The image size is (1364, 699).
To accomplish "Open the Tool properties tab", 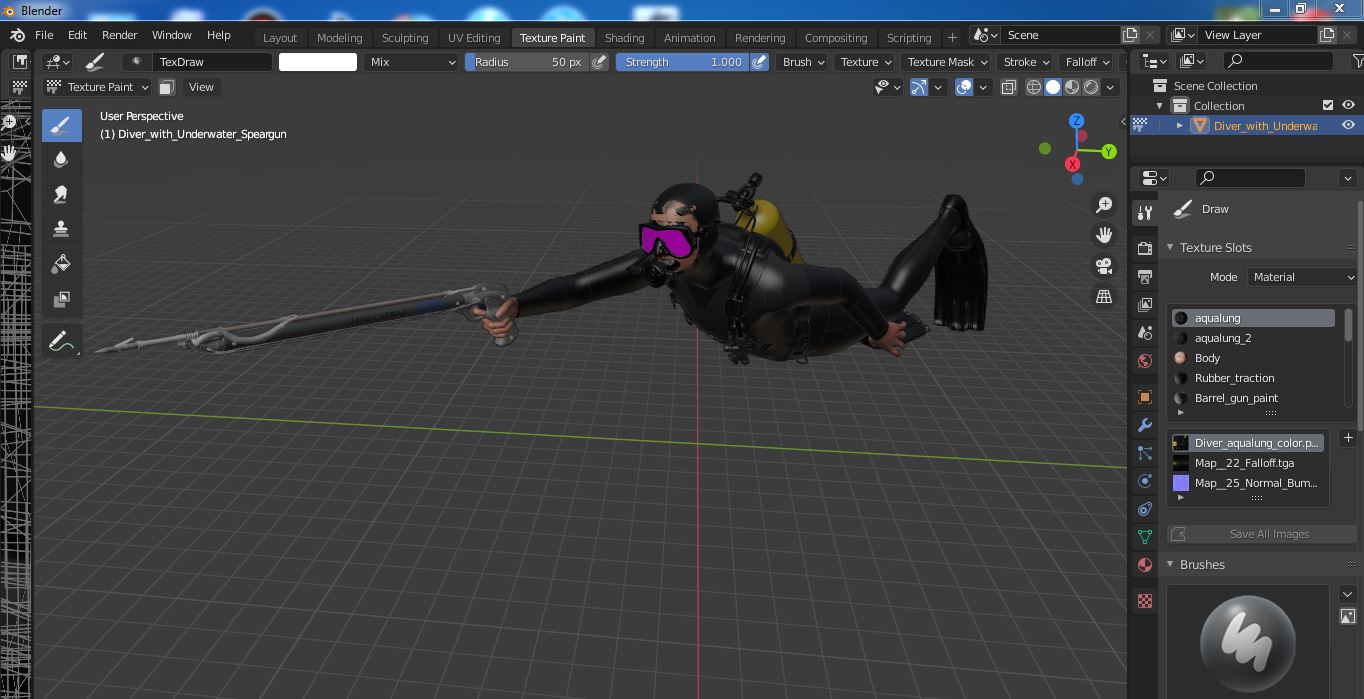I will pos(1145,213).
